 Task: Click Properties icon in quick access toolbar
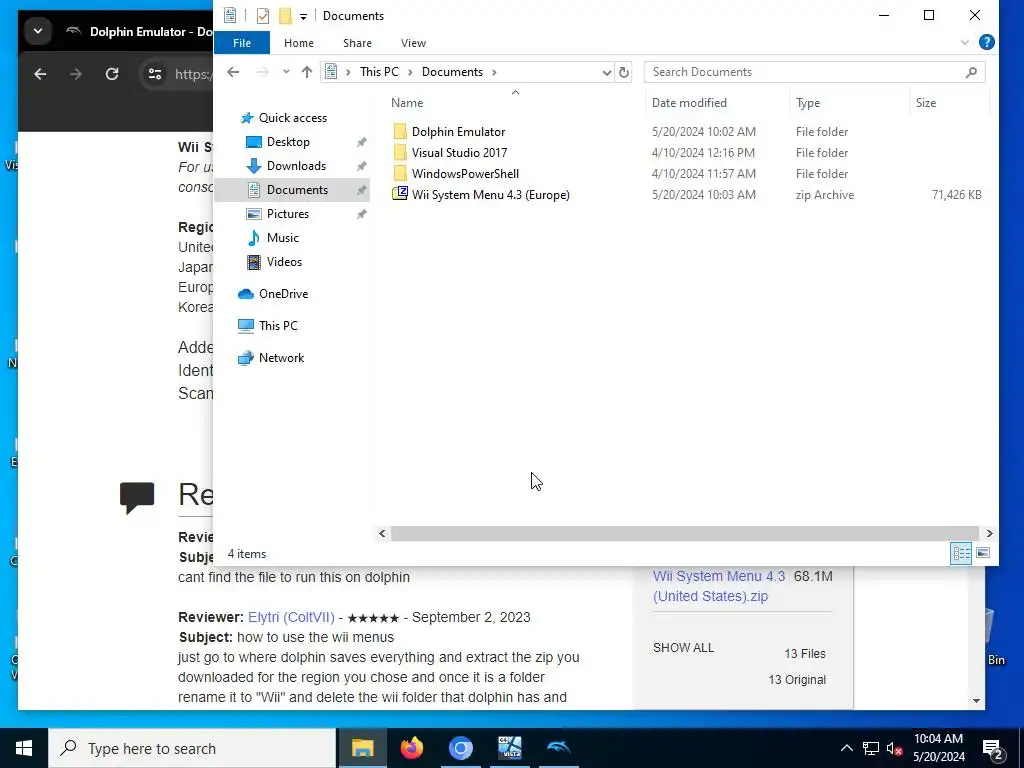[263, 16]
